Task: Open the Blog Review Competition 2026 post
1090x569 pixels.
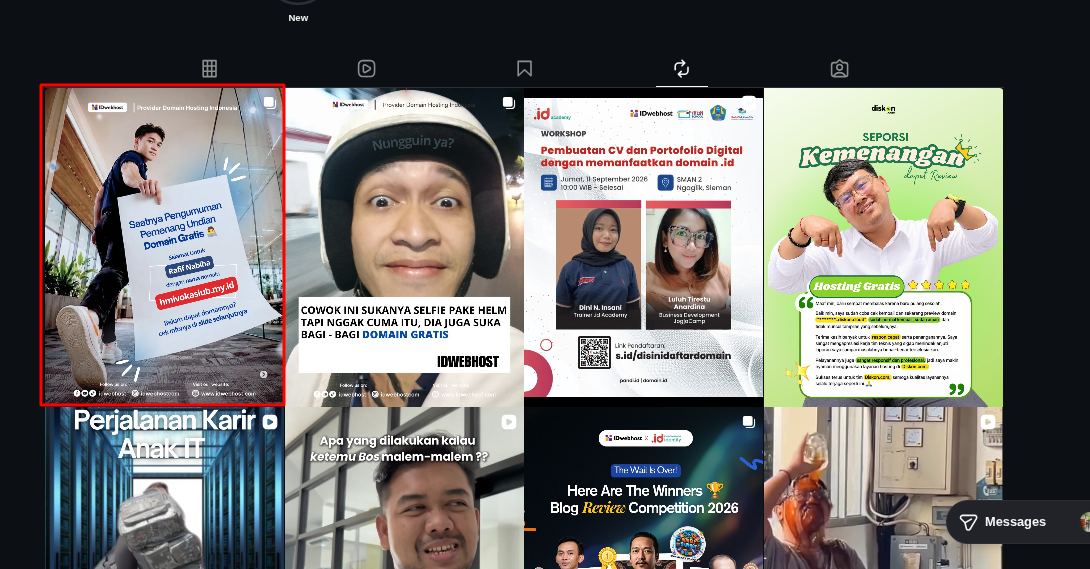Action: click(643, 488)
